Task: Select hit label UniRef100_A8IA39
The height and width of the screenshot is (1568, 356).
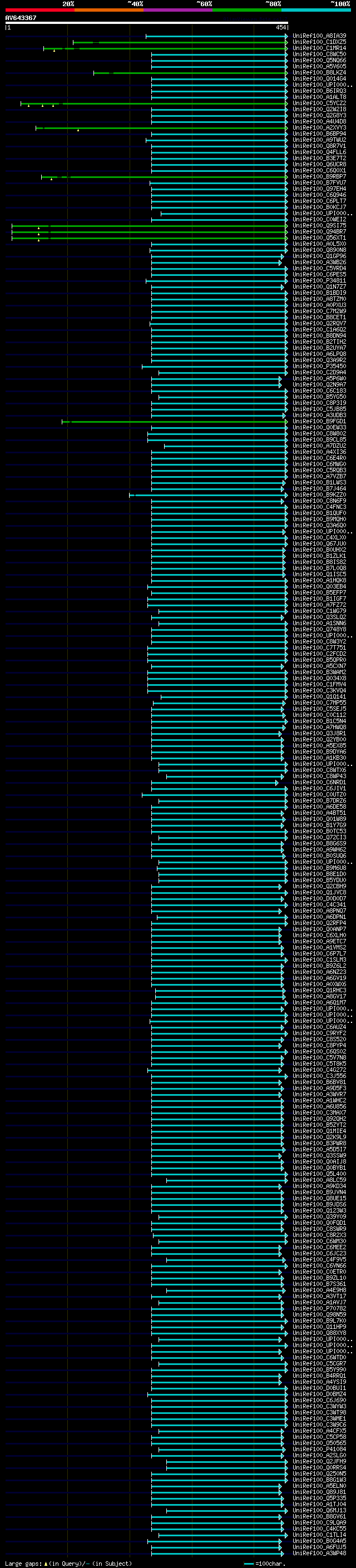Action: coord(319,36)
